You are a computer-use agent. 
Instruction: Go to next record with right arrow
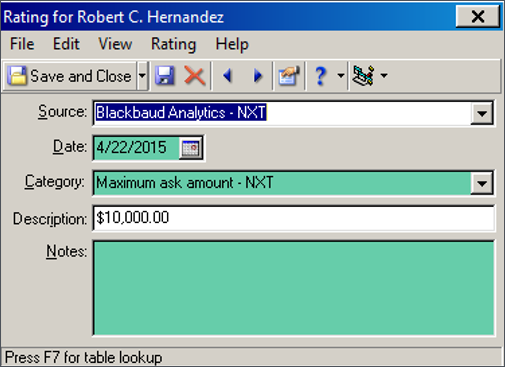[257, 76]
